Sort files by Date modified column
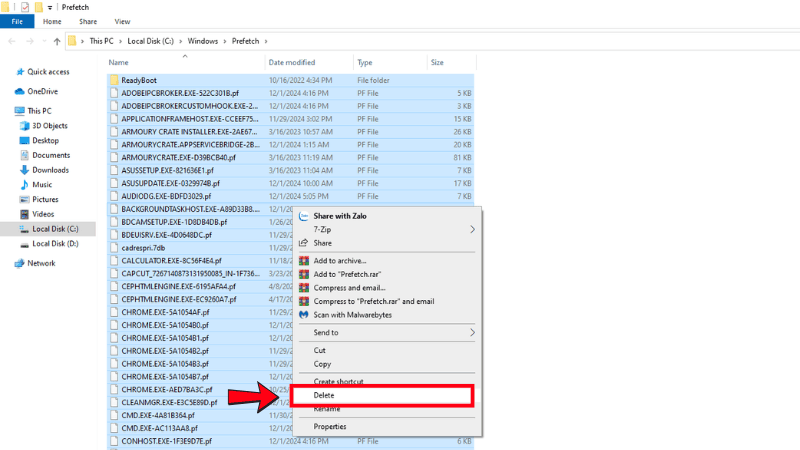Screen dimensions: 800x450 (291, 62)
